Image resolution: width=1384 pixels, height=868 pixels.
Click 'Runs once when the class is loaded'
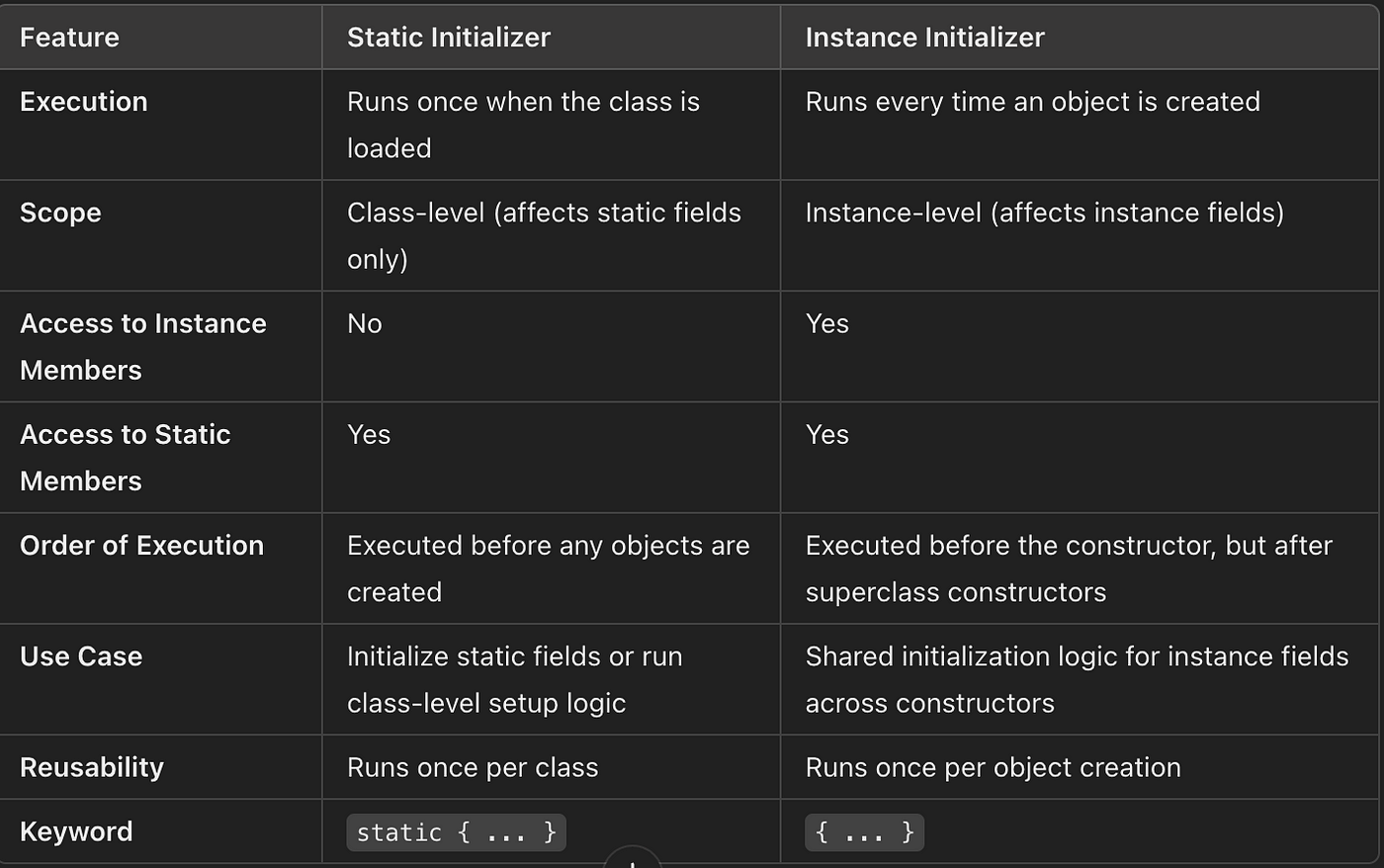click(x=523, y=125)
